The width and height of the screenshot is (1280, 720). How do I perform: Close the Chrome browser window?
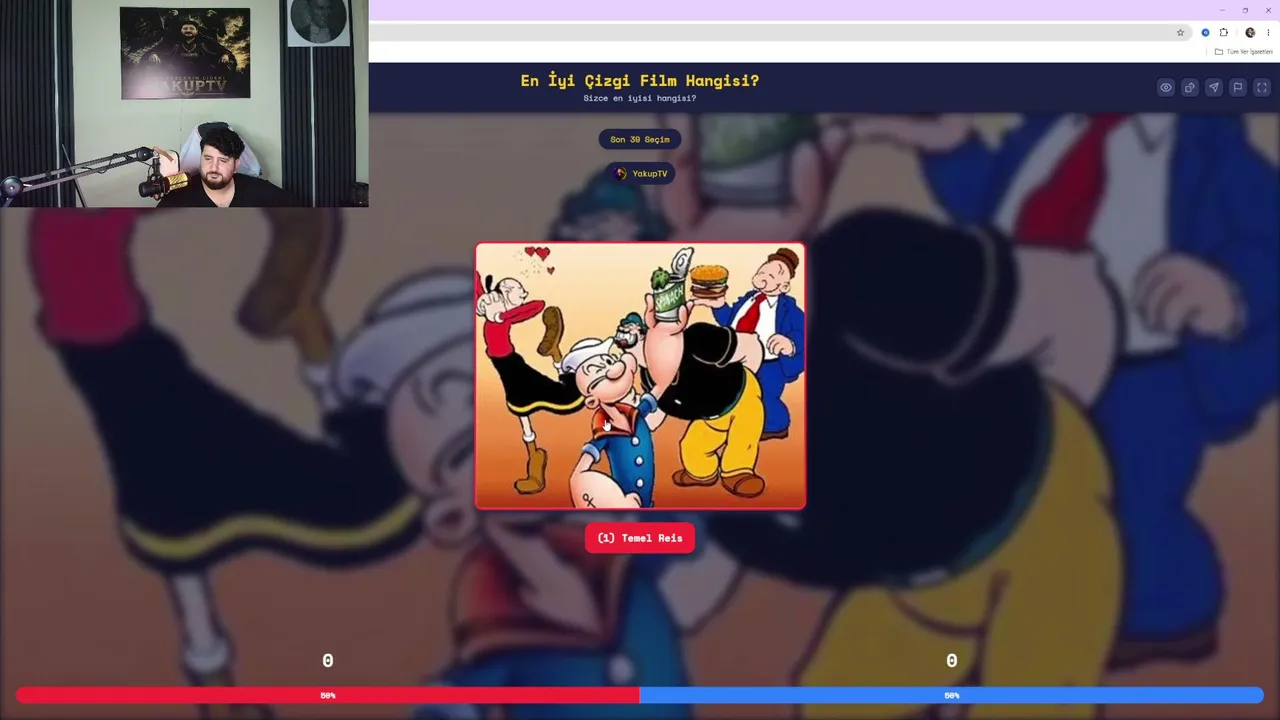coord(1268,10)
